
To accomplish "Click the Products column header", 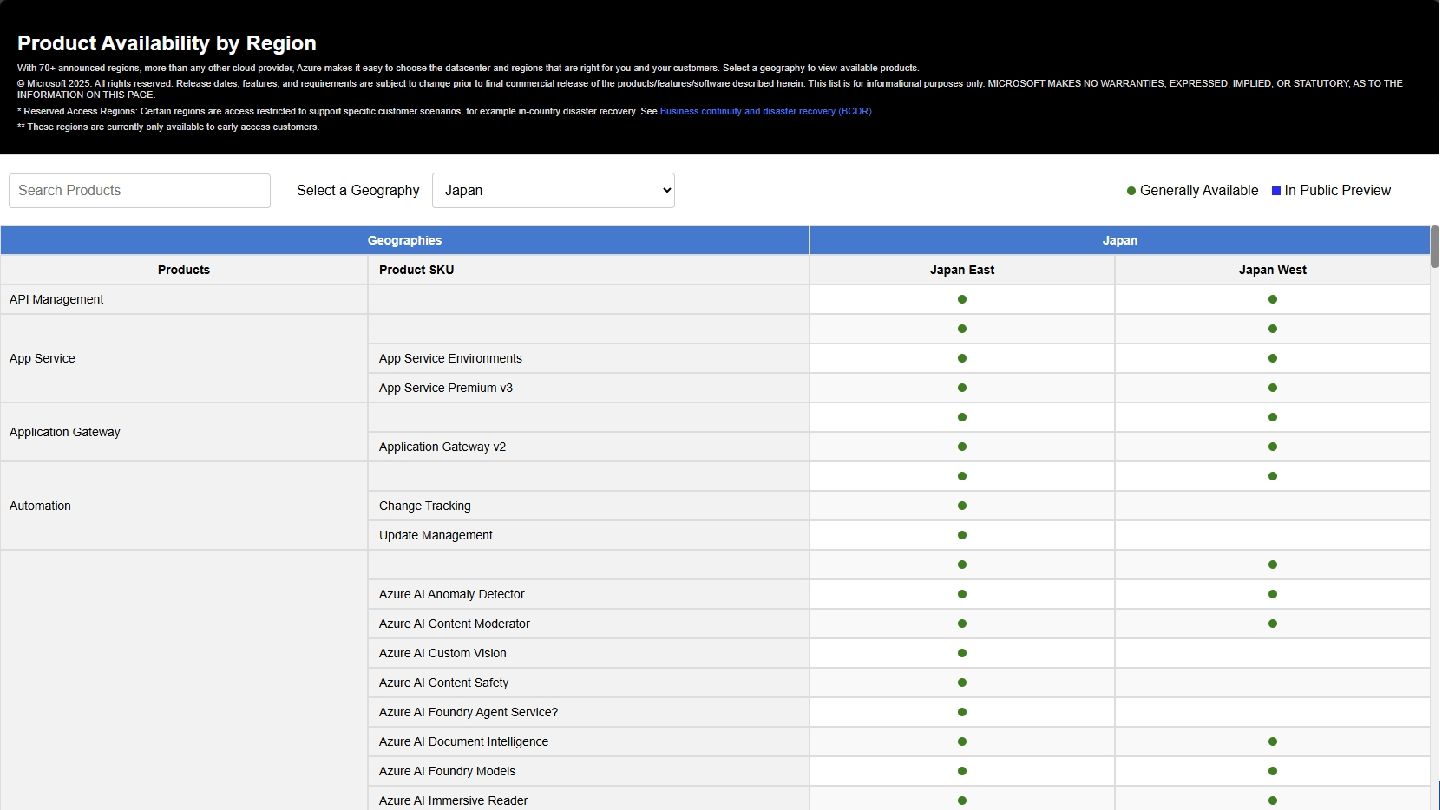I will [x=184, y=270].
